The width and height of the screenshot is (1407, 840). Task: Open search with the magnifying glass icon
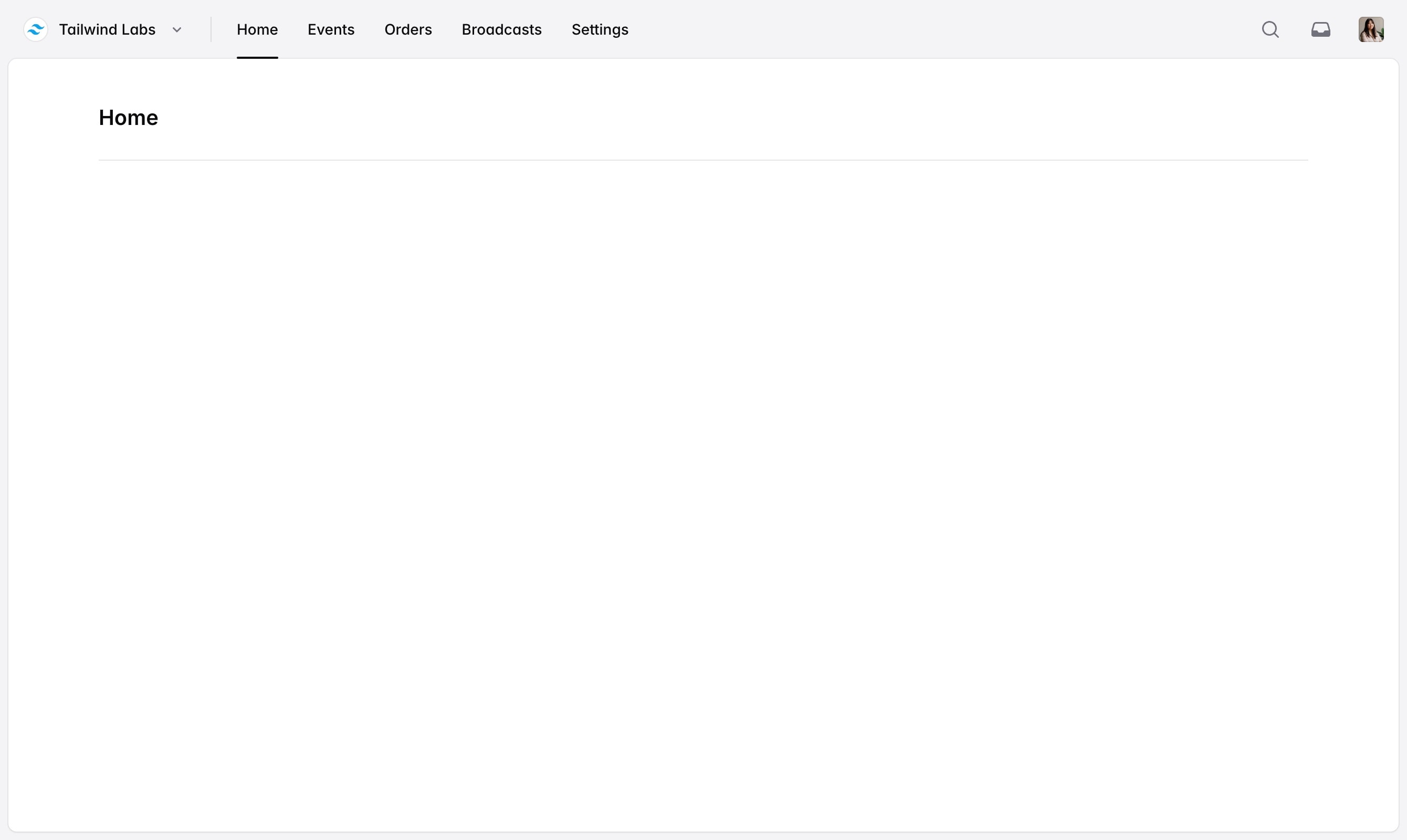(x=1270, y=29)
